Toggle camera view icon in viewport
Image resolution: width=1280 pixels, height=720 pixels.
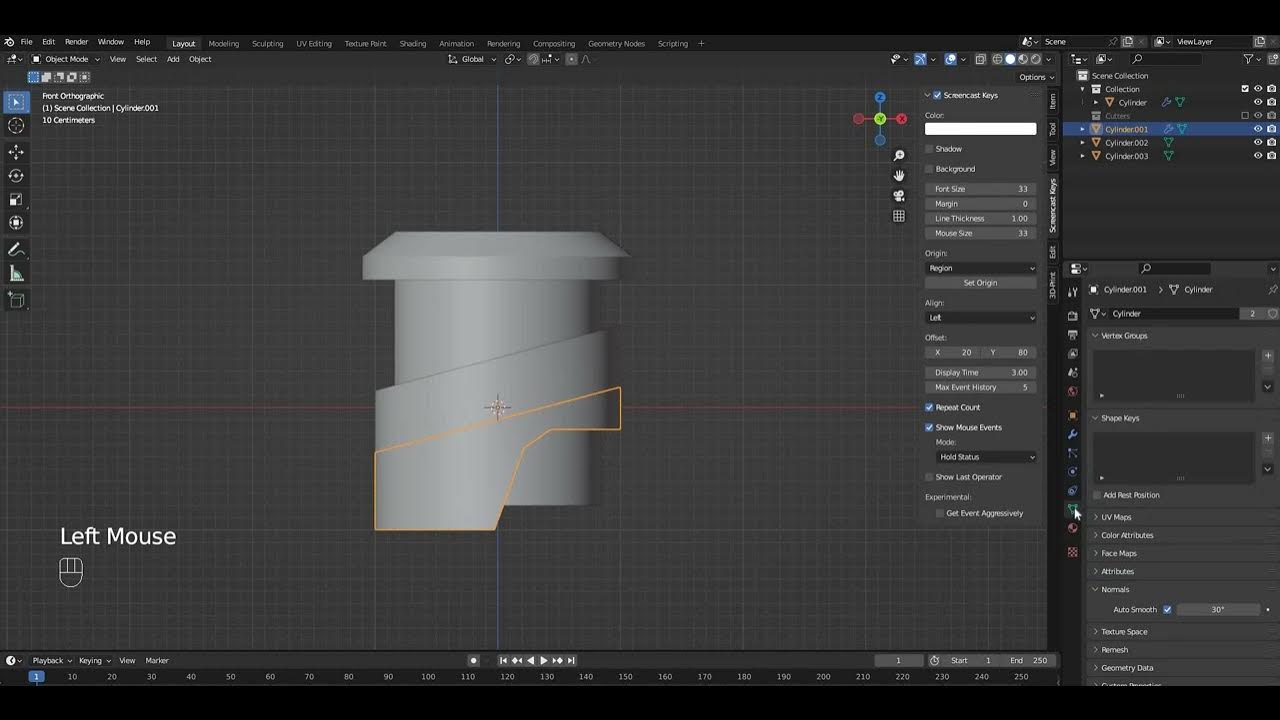tap(899, 196)
